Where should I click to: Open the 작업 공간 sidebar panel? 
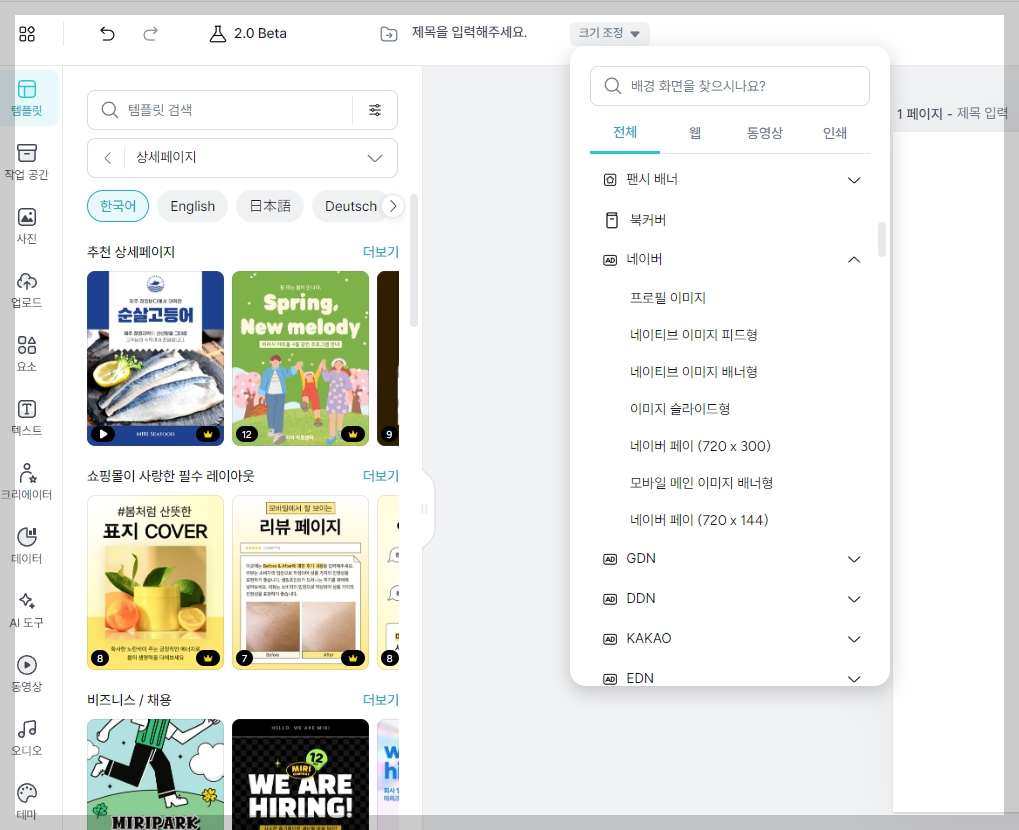pyautogui.click(x=27, y=162)
